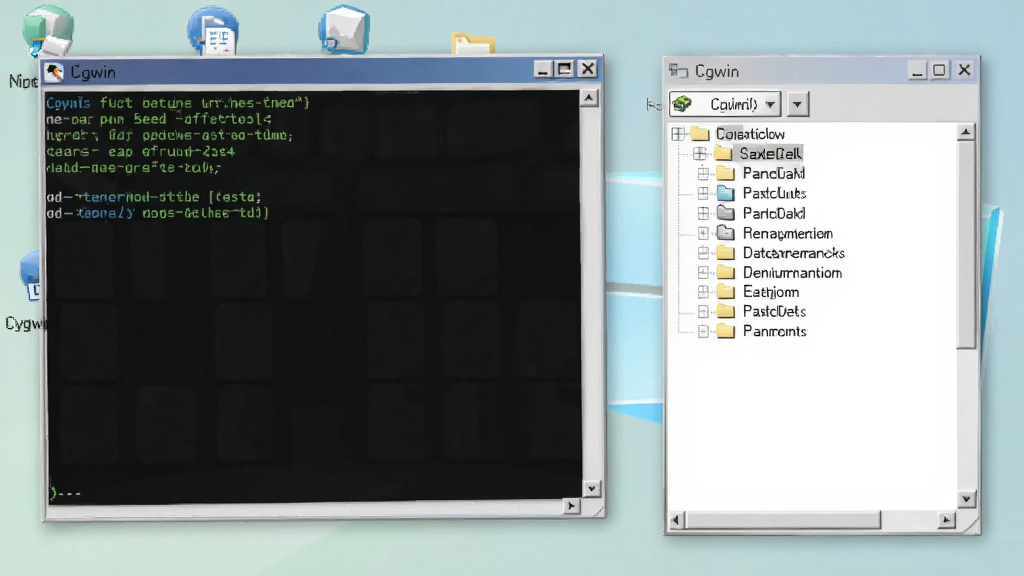The height and width of the screenshot is (576, 1024).
Task: Select the Deniurnantiom tree item
Action: click(x=792, y=273)
